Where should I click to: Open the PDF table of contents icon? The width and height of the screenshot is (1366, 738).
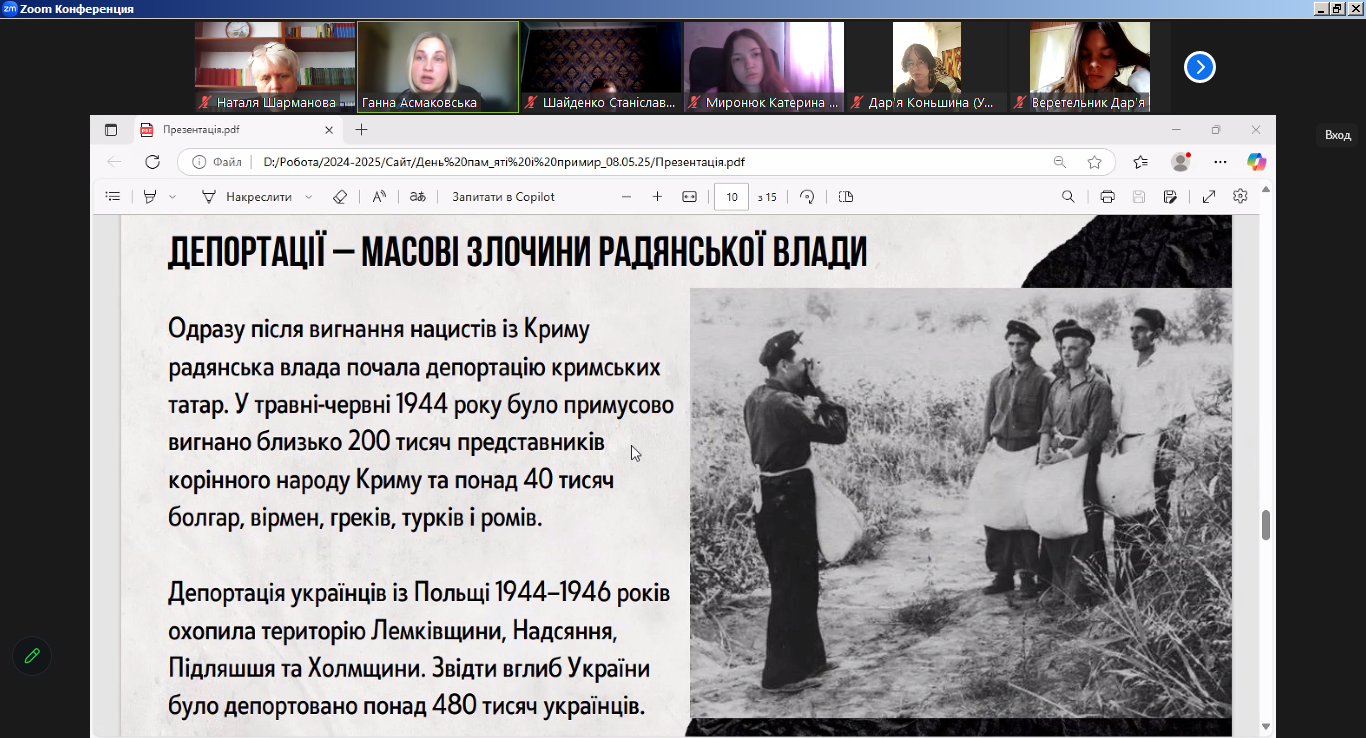pos(113,197)
